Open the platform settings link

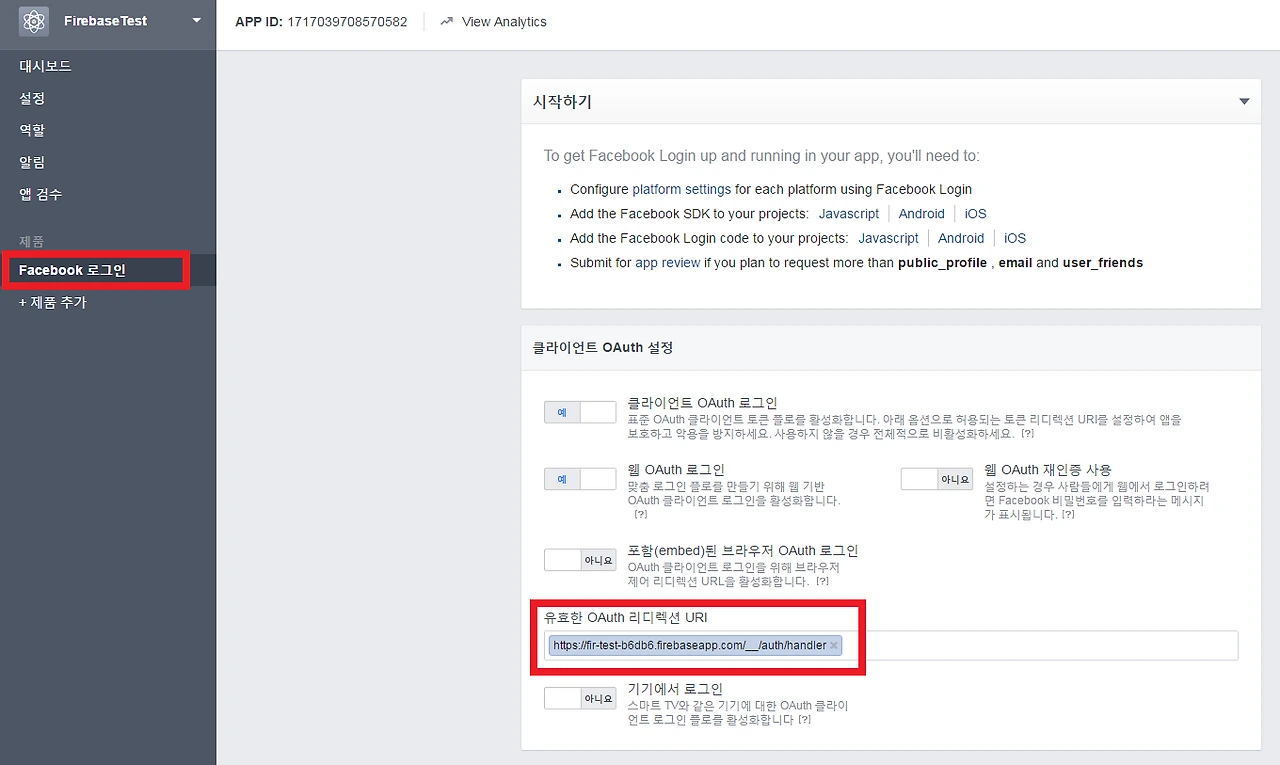pos(681,189)
